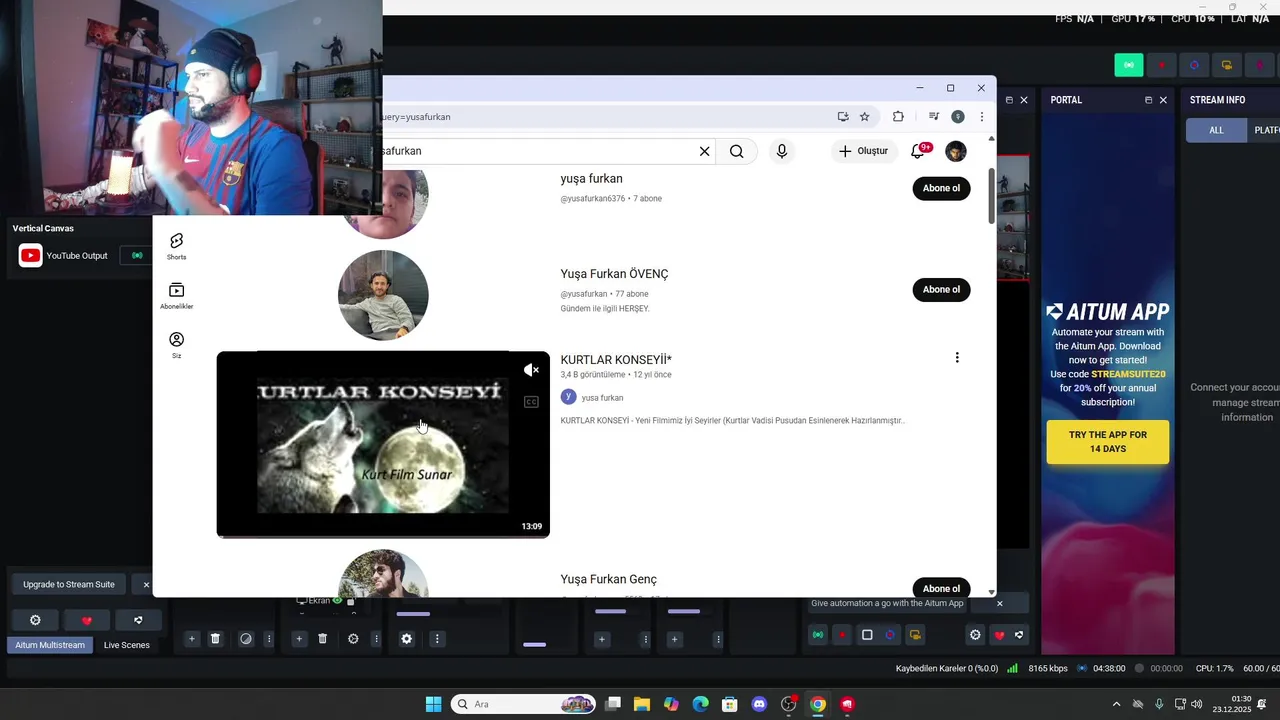Screen dimensions: 1280x720
Task: Open the Chrome profile icon in toolbar
Action: coord(958,117)
